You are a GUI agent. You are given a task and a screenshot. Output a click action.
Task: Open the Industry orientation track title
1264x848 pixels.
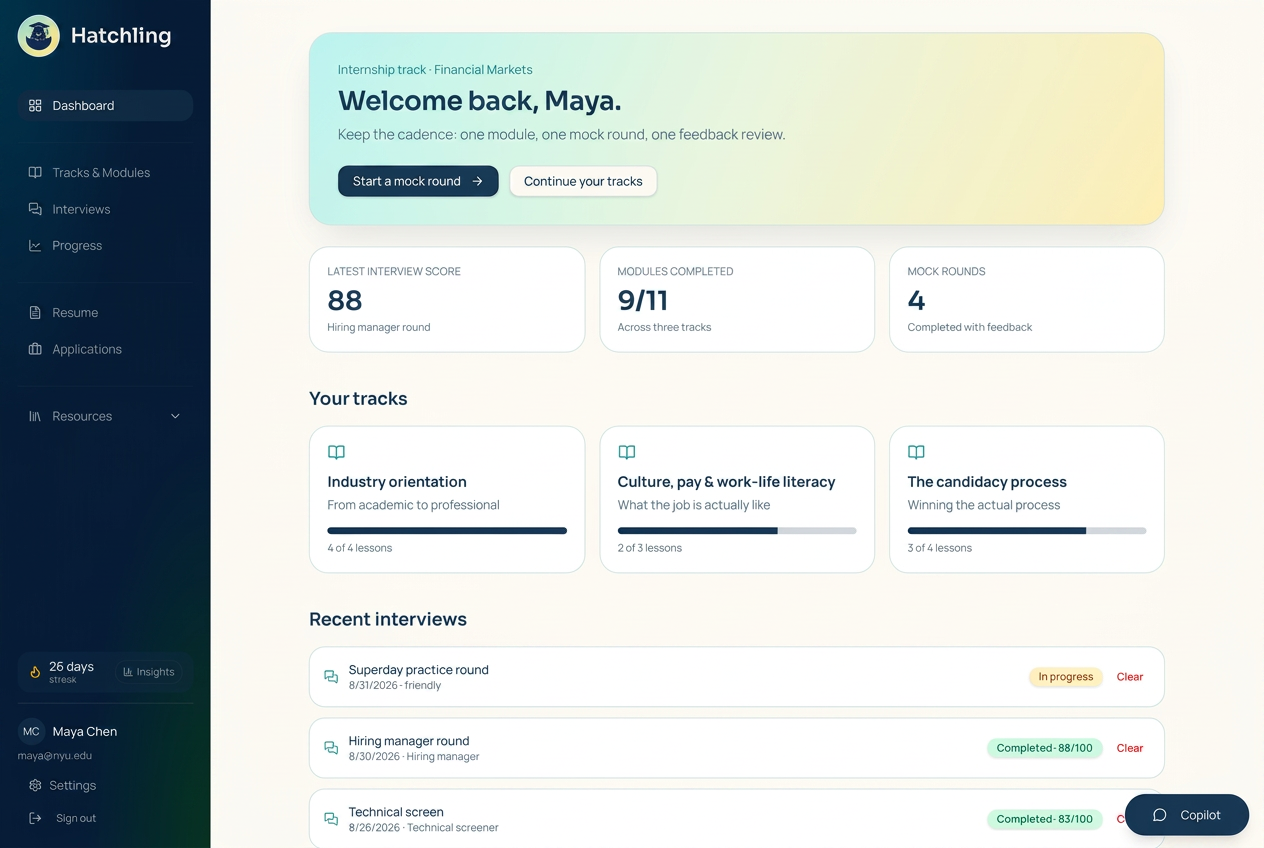pos(397,482)
